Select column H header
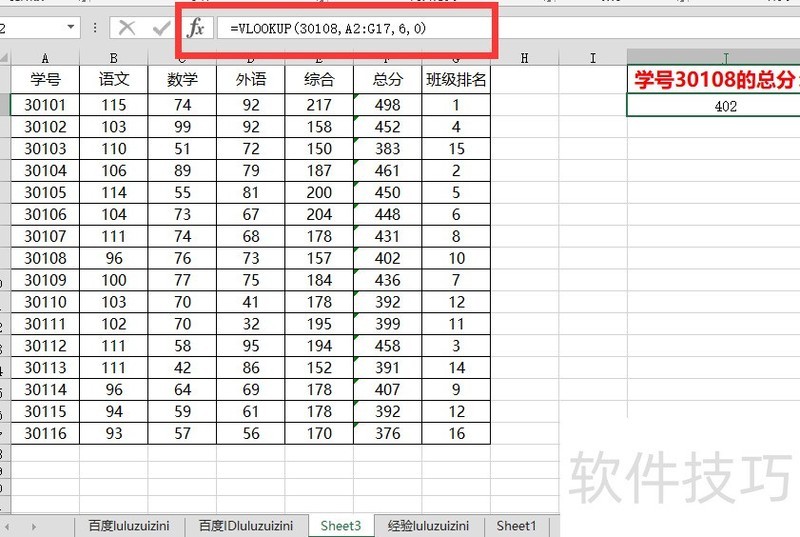Screen dimensions: 800x537 pos(525,59)
